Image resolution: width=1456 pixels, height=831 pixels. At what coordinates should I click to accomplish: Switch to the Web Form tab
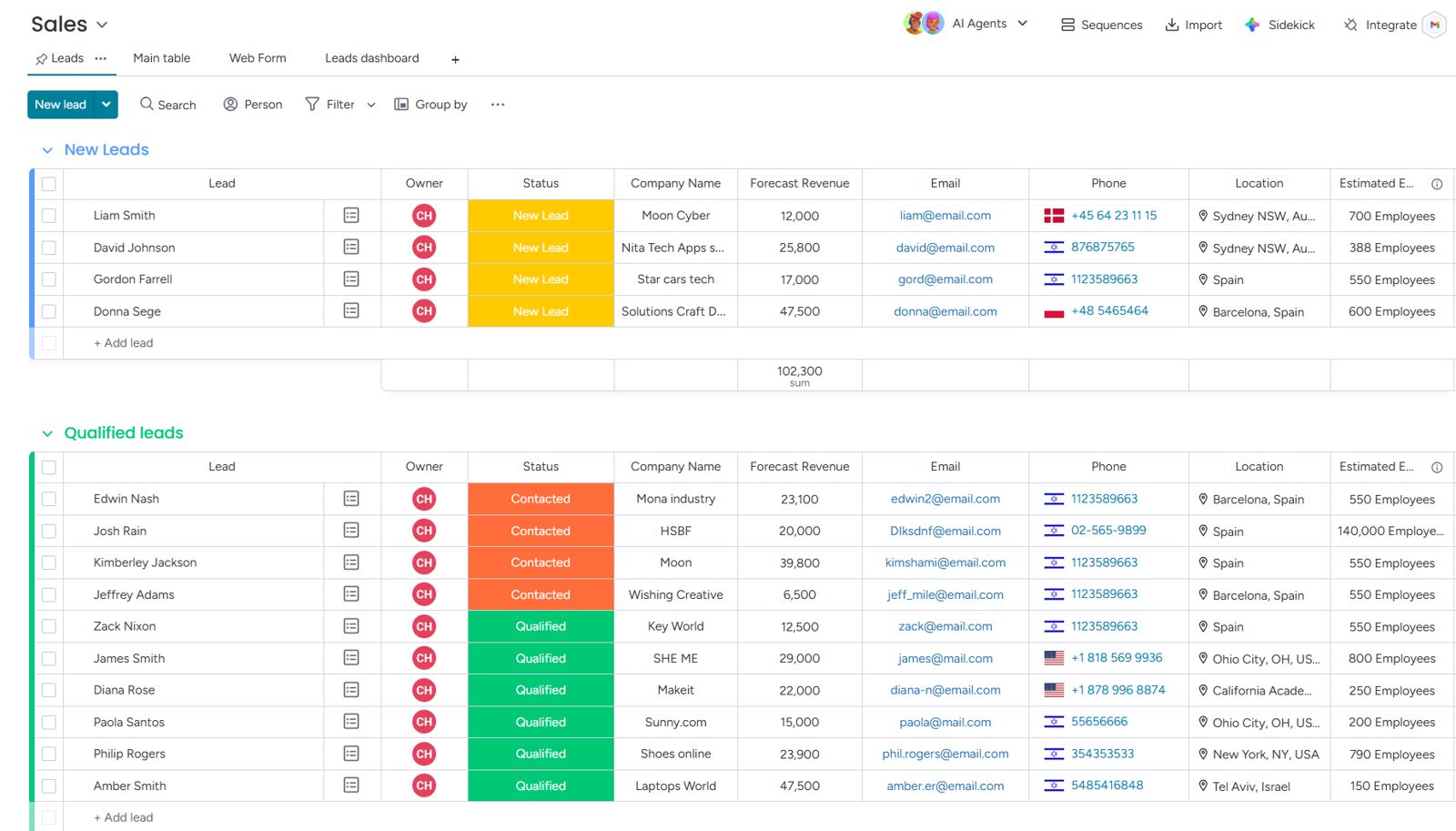pyautogui.click(x=258, y=58)
